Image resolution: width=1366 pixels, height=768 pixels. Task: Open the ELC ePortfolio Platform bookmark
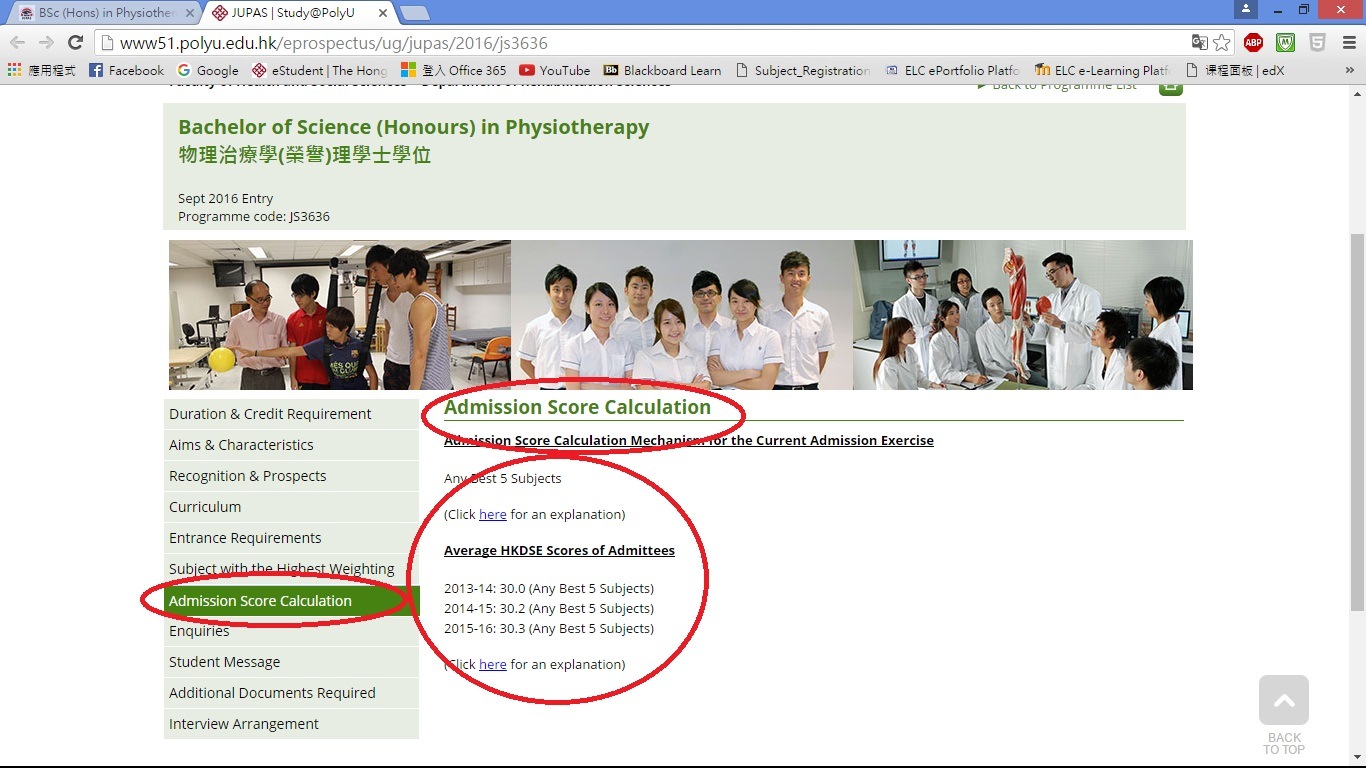click(951, 70)
